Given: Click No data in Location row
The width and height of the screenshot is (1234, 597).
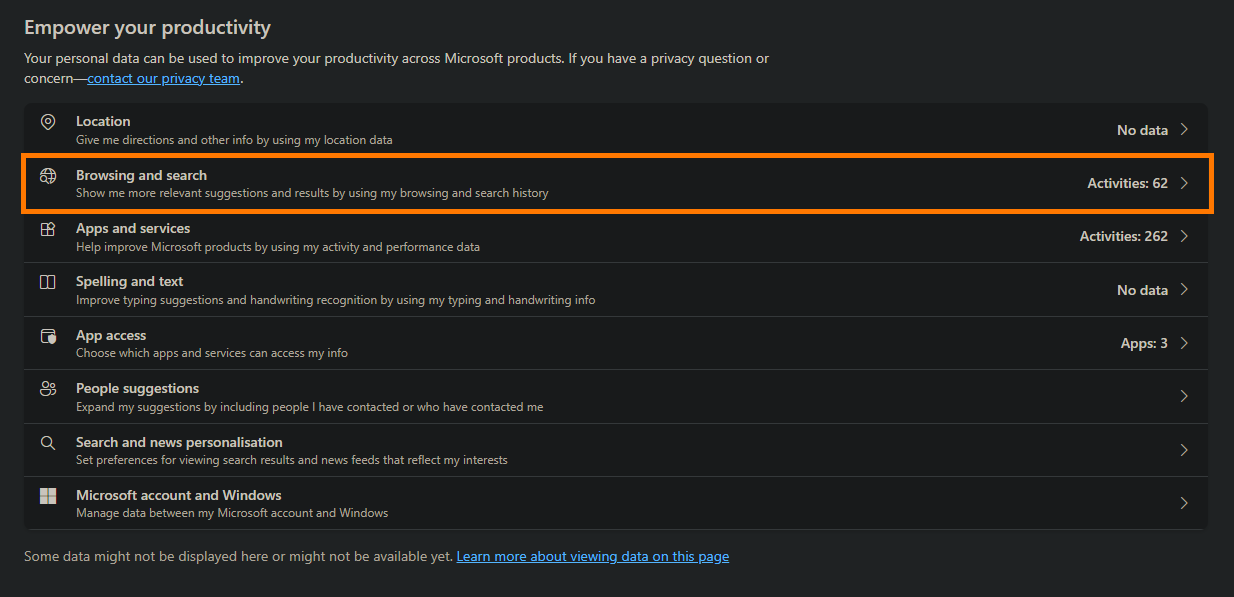Looking at the screenshot, I should (1142, 130).
